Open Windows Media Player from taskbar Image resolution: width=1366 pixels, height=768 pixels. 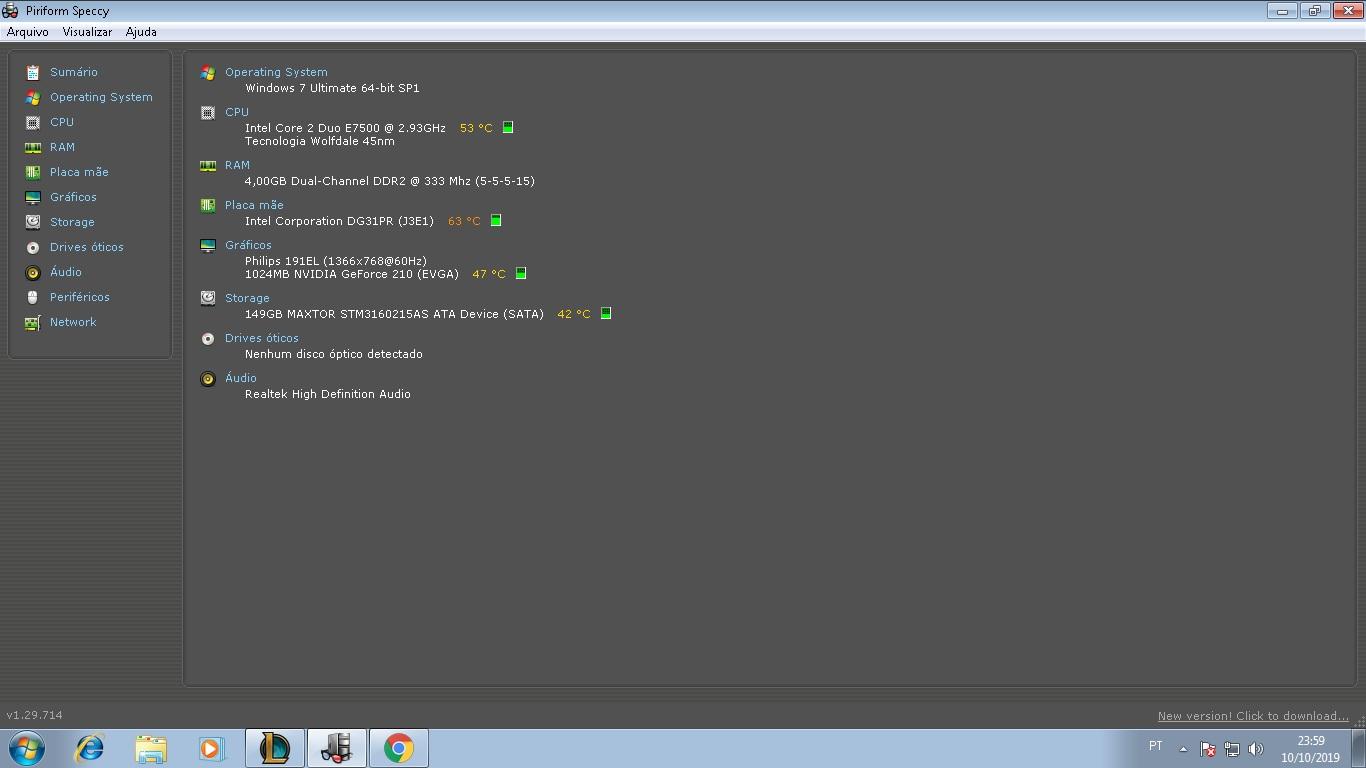click(212, 748)
